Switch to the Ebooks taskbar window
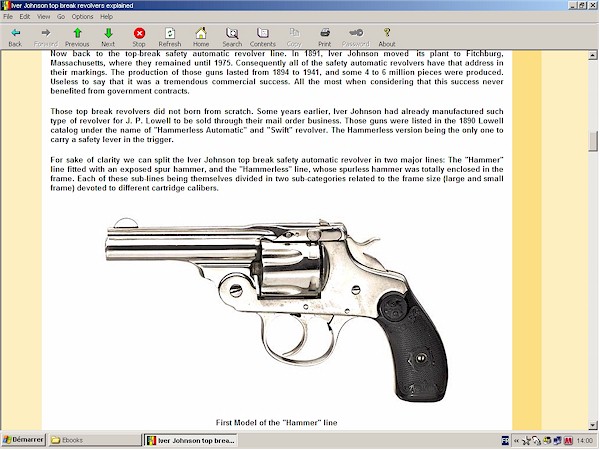 95,440
